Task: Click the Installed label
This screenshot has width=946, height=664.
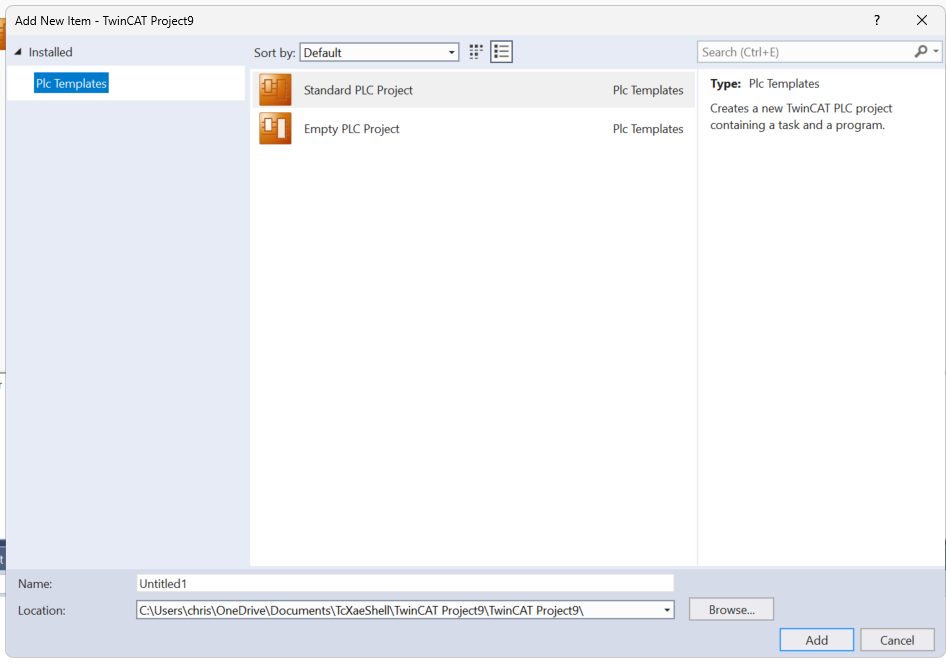Action: pyautogui.click(x=51, y=52)
